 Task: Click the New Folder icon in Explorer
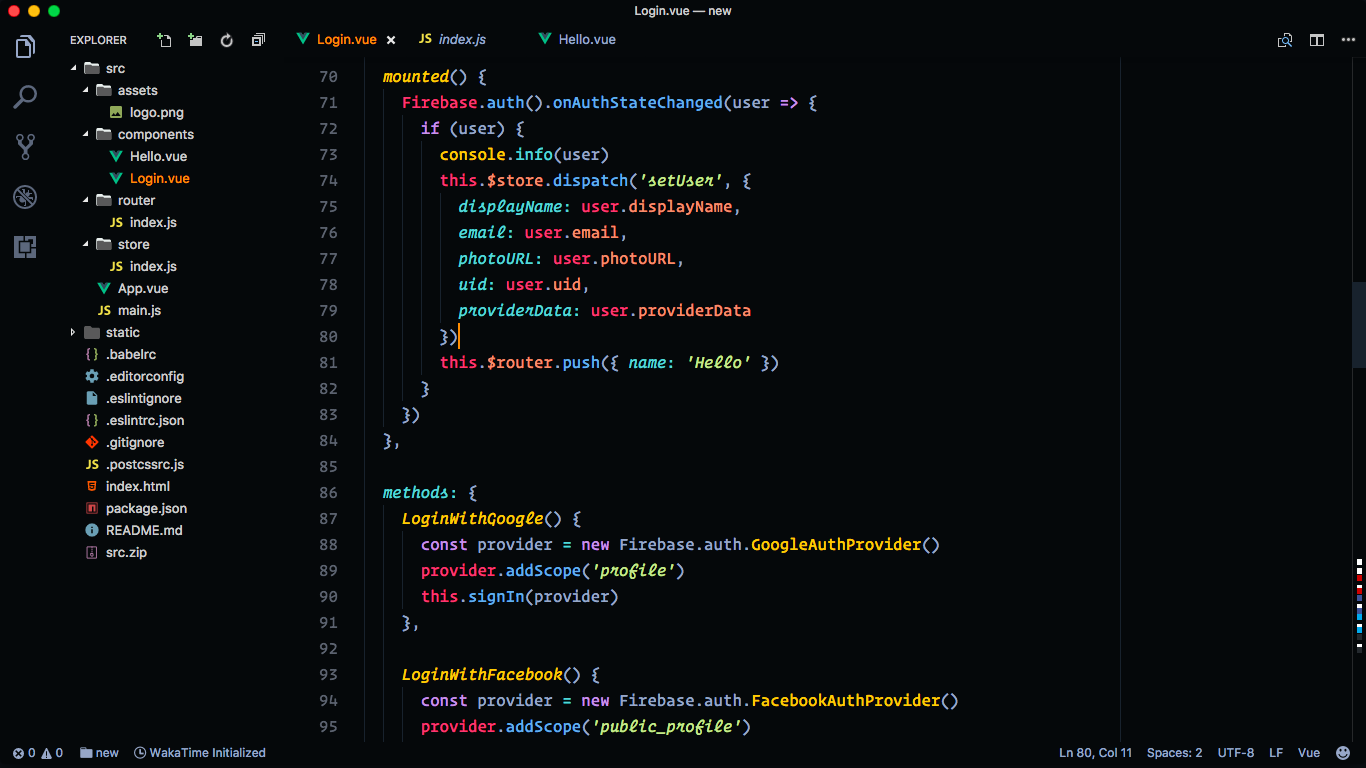tap(195, 40)
